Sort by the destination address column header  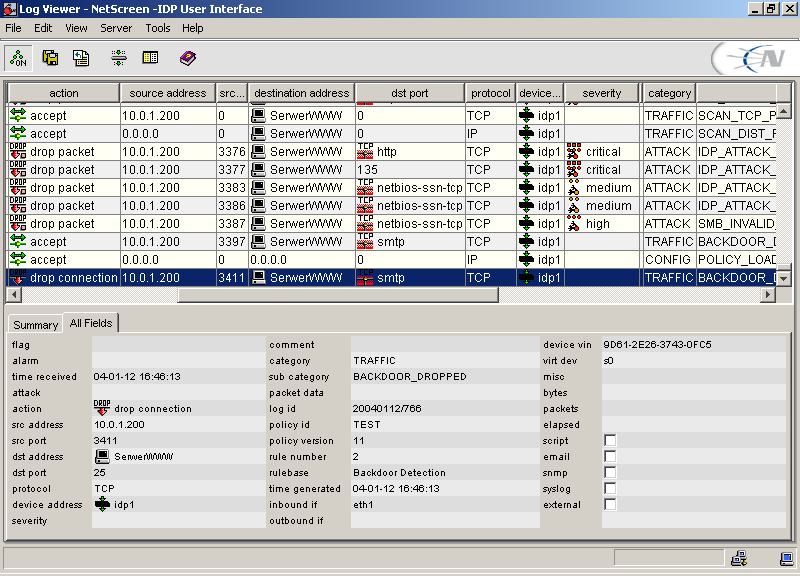pos(302,93)
